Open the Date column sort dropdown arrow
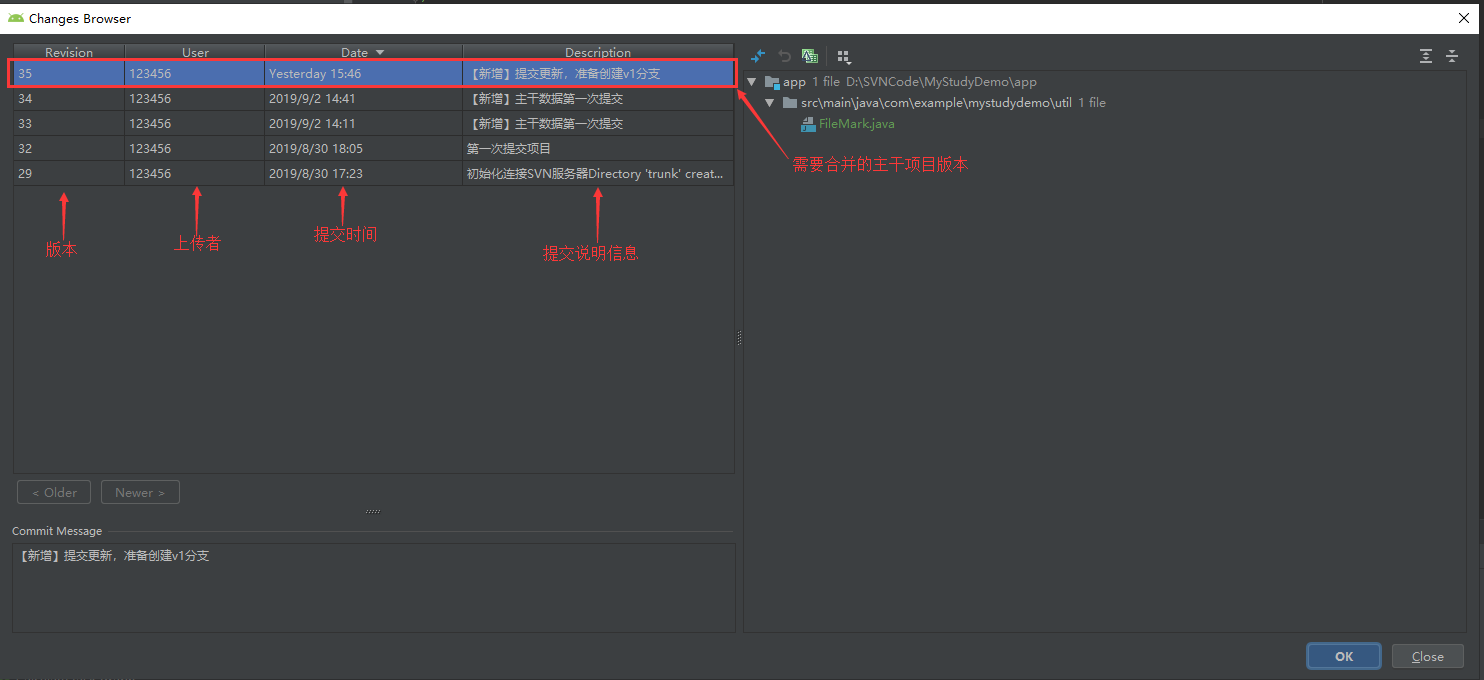This screenshot has height=680, width=1484. pyautogui.click(x=380, y=51)
